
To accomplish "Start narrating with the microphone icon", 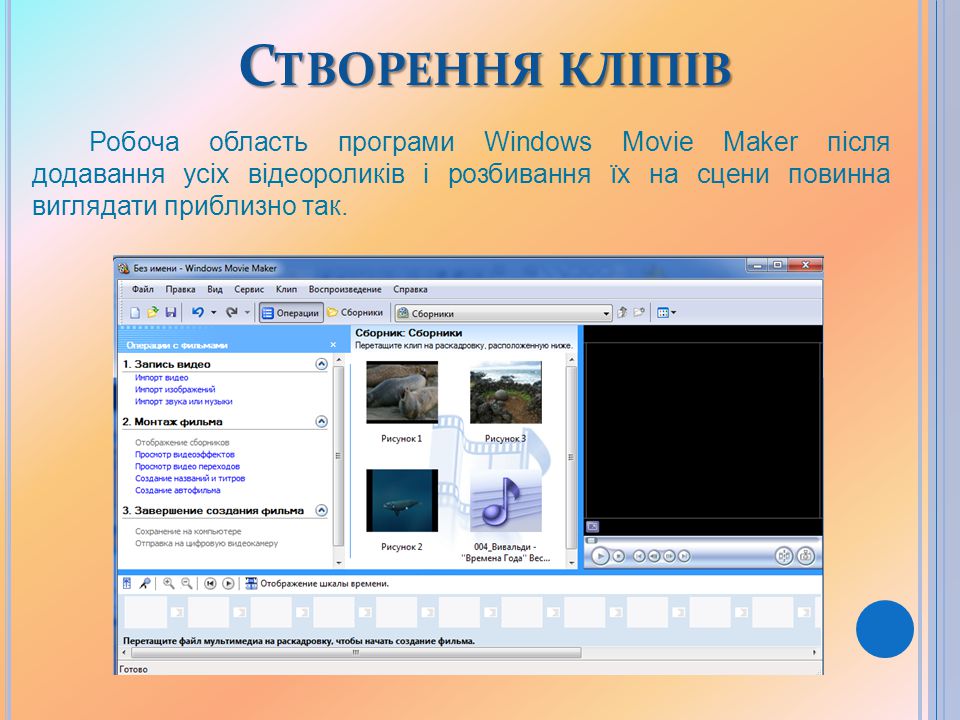I will click(145, 583).
